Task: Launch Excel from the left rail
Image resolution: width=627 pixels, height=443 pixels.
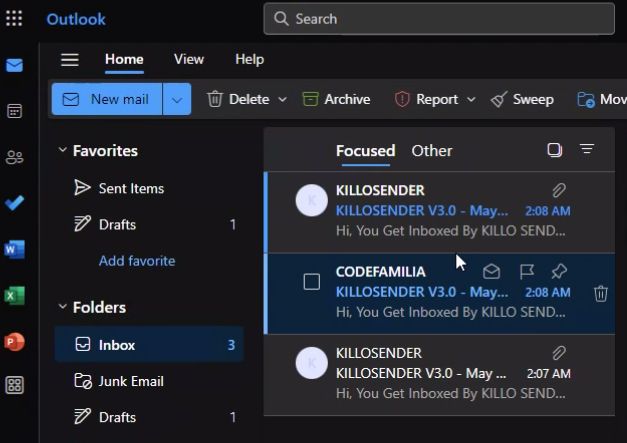Action: pos(14,296)
